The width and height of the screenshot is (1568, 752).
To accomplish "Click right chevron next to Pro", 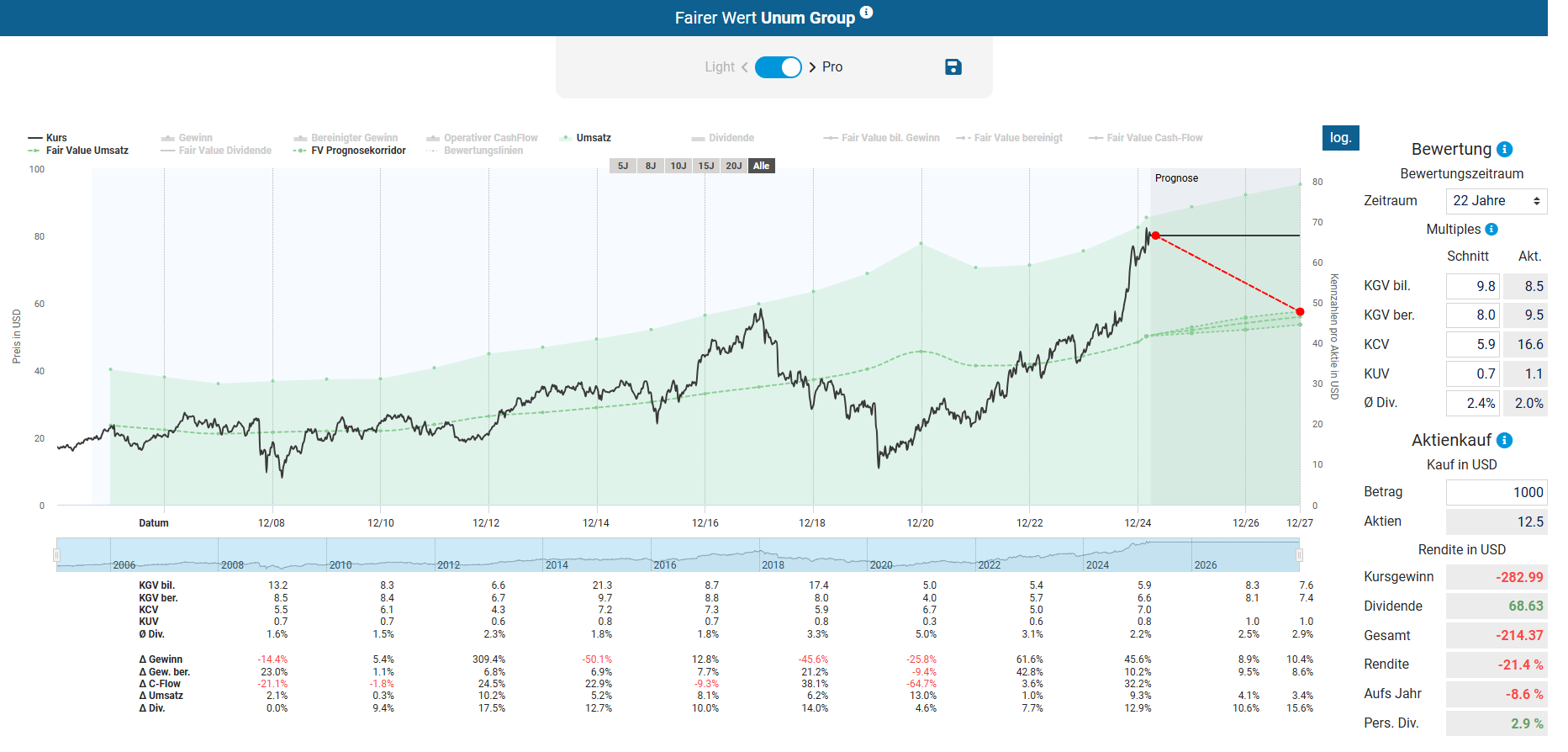I will point(812,67).
